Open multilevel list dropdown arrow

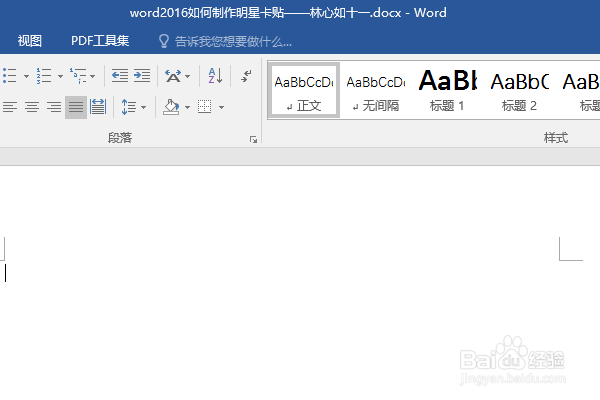tap(92, 76)
